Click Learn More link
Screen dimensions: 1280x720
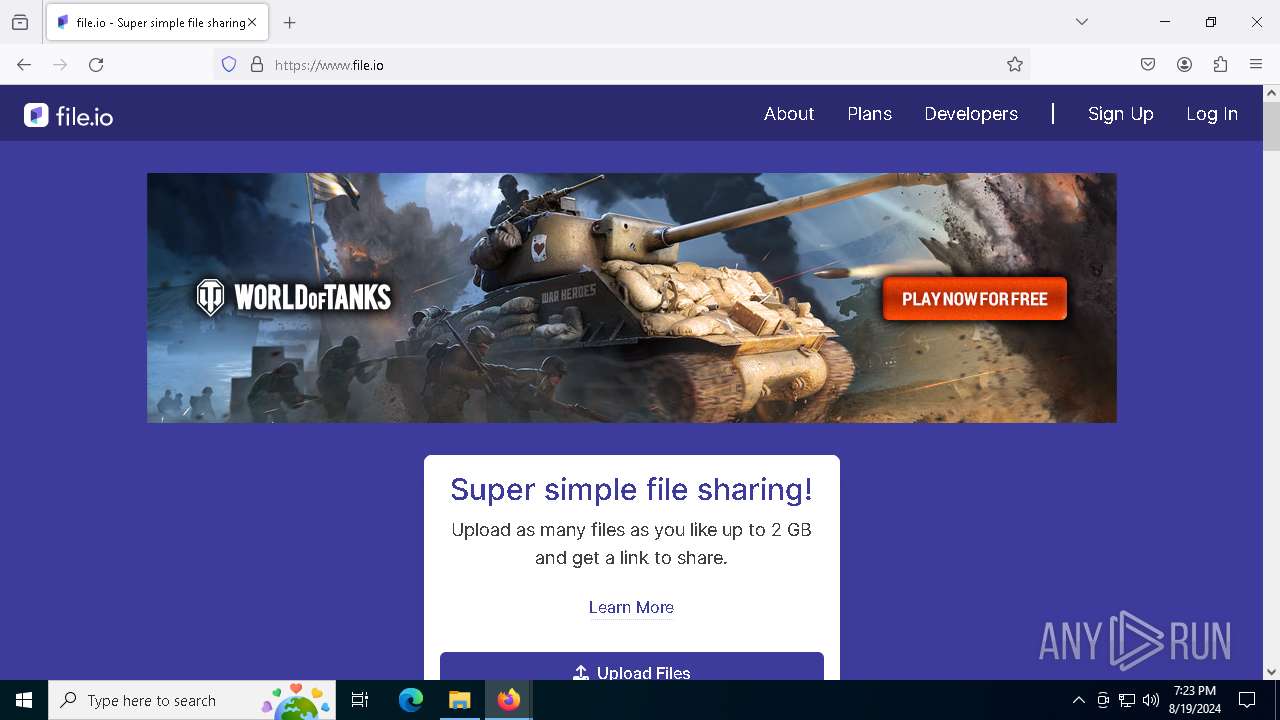tap(631, 607)
